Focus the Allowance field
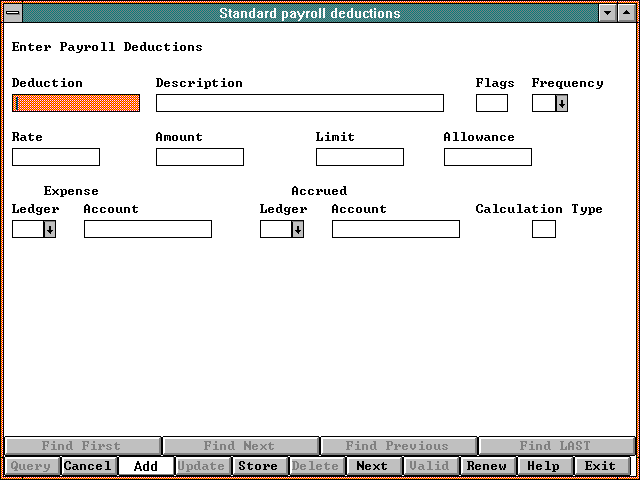 tap(488, 157)
